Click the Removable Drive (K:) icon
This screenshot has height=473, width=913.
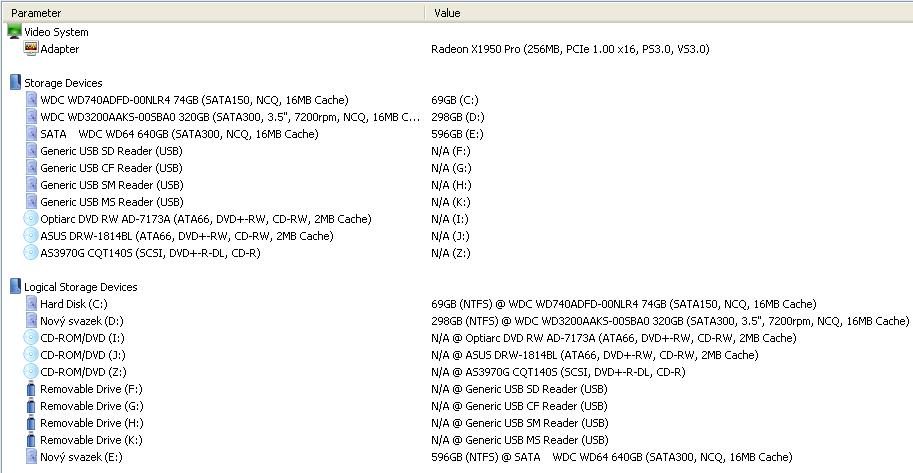[x=31, y=439]
